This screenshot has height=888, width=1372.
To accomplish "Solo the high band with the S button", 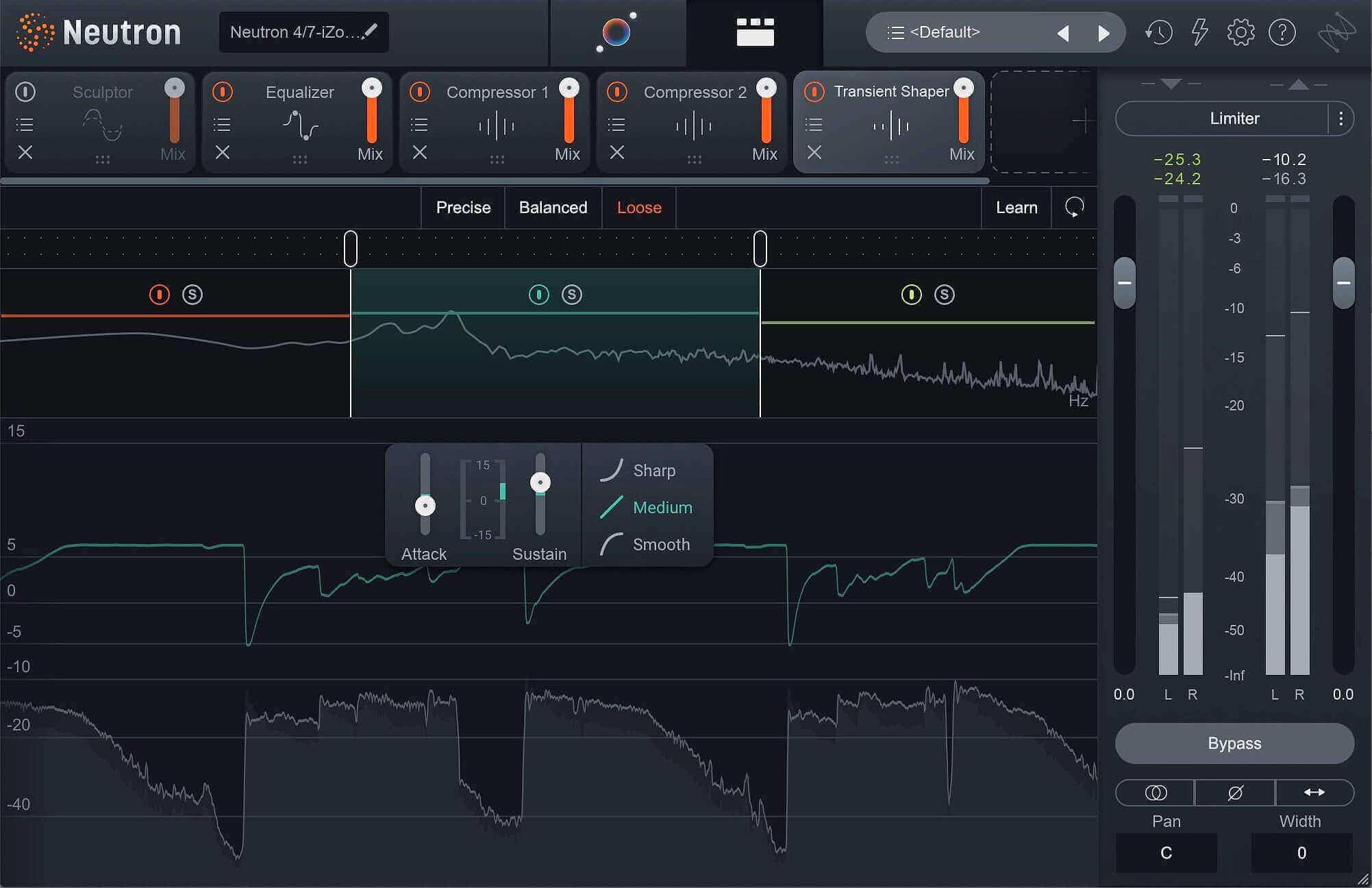I will [x=945, y=295].
